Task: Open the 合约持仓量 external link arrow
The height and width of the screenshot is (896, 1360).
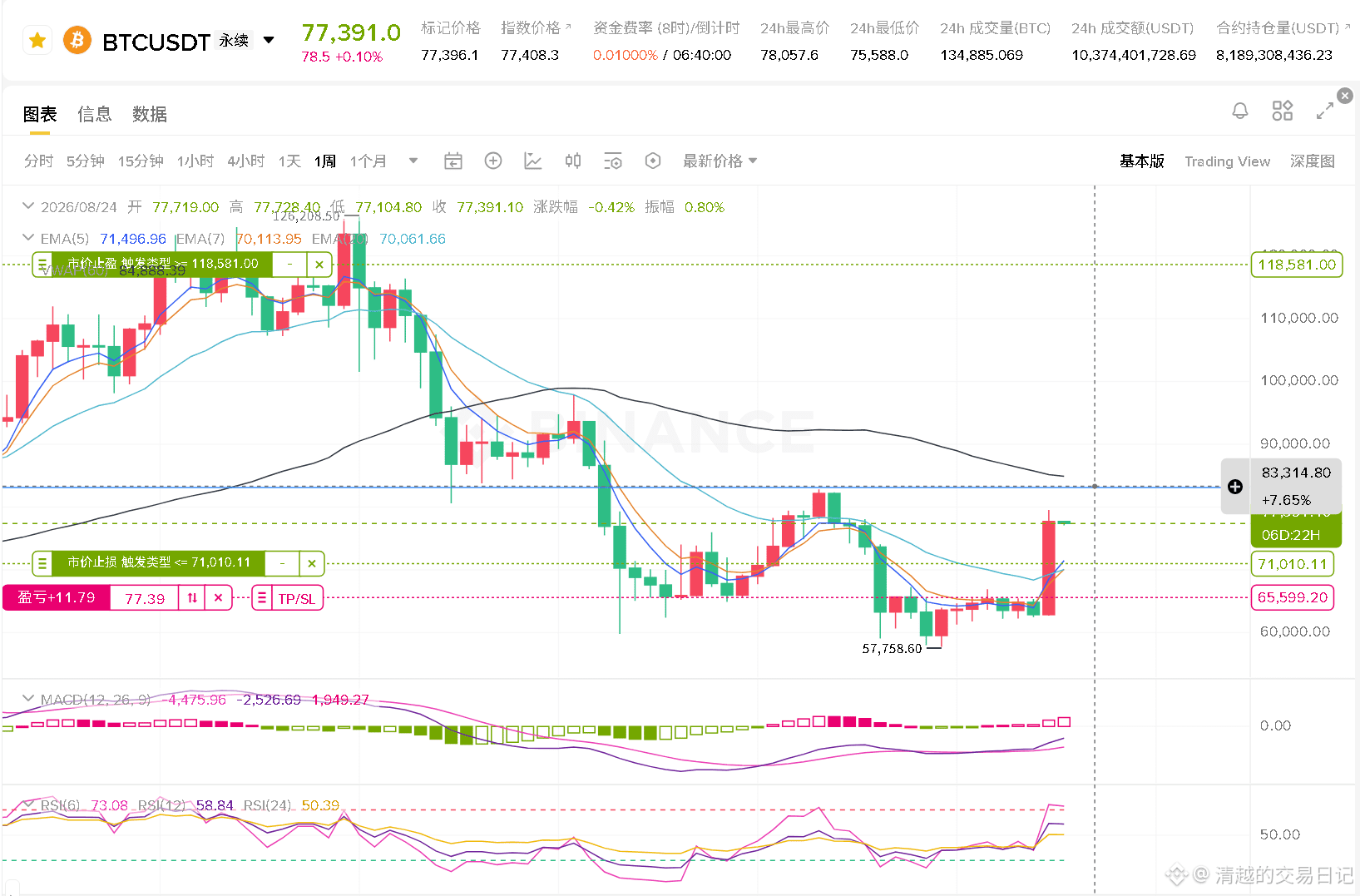Action: [x=1348, y=27]
